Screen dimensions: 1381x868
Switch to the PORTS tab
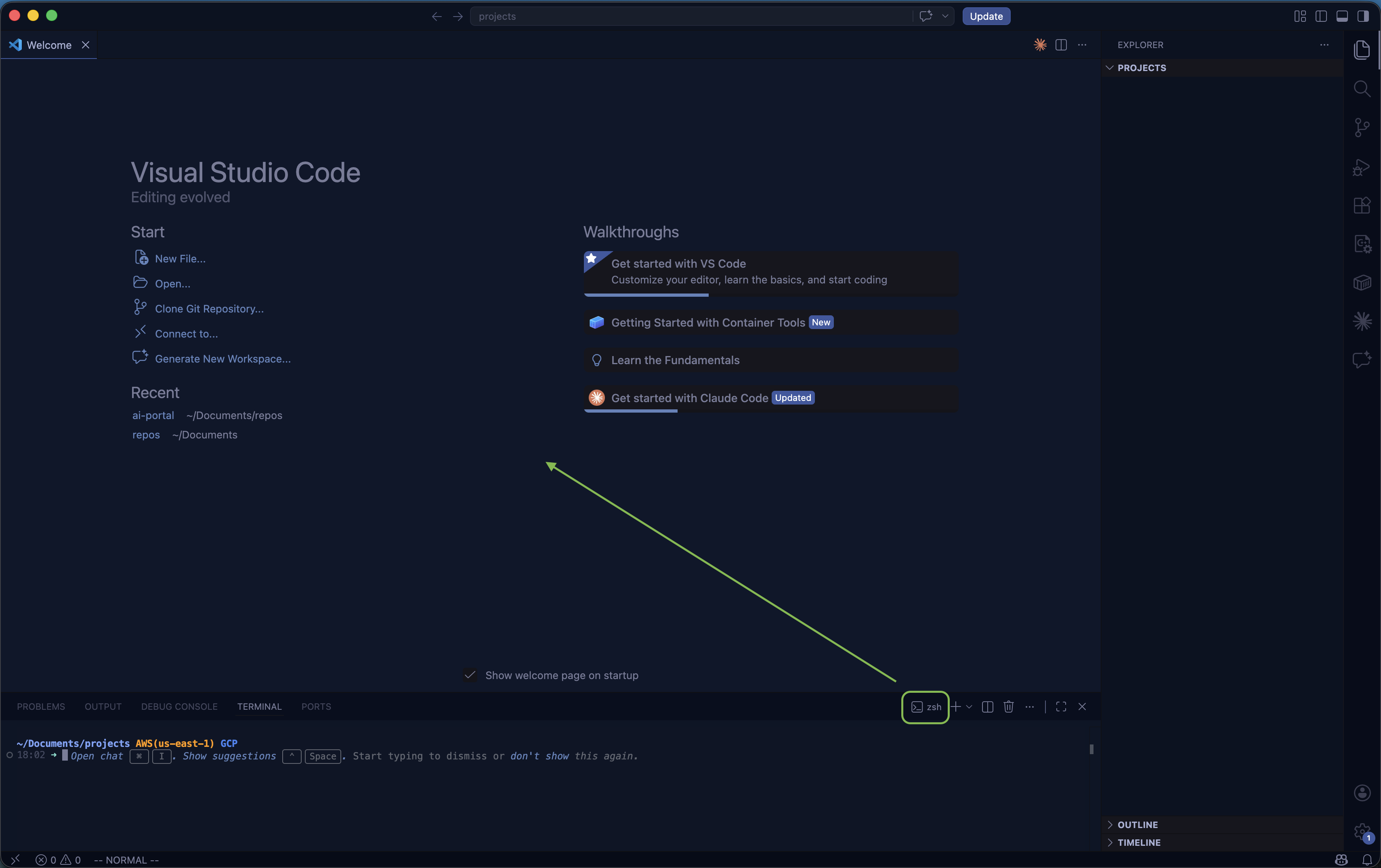(x=316, y=707)
